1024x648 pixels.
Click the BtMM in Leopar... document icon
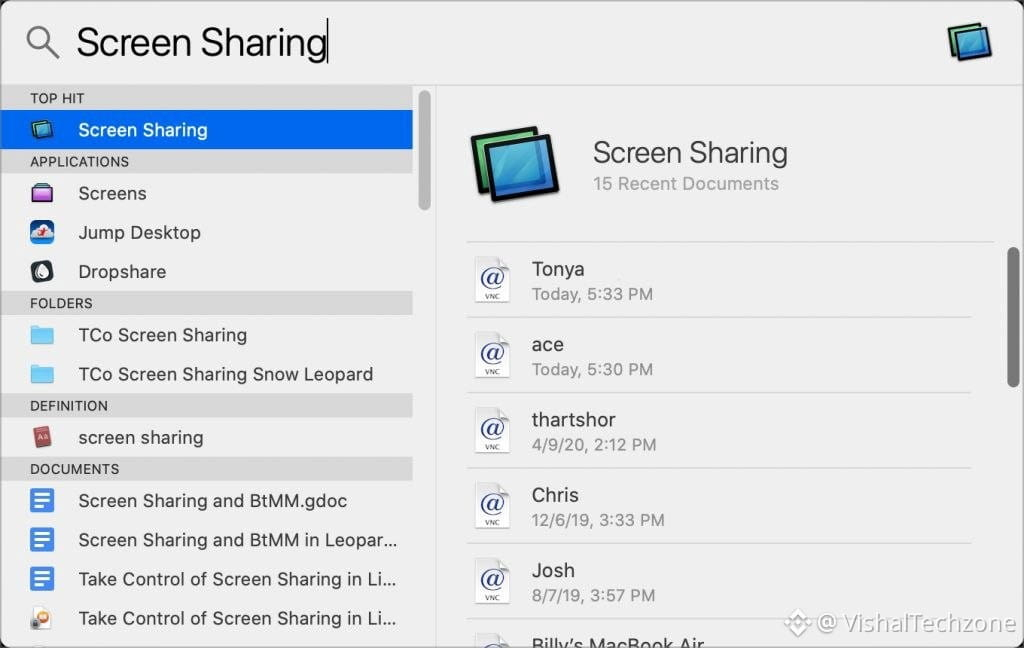tap(42, 540)
